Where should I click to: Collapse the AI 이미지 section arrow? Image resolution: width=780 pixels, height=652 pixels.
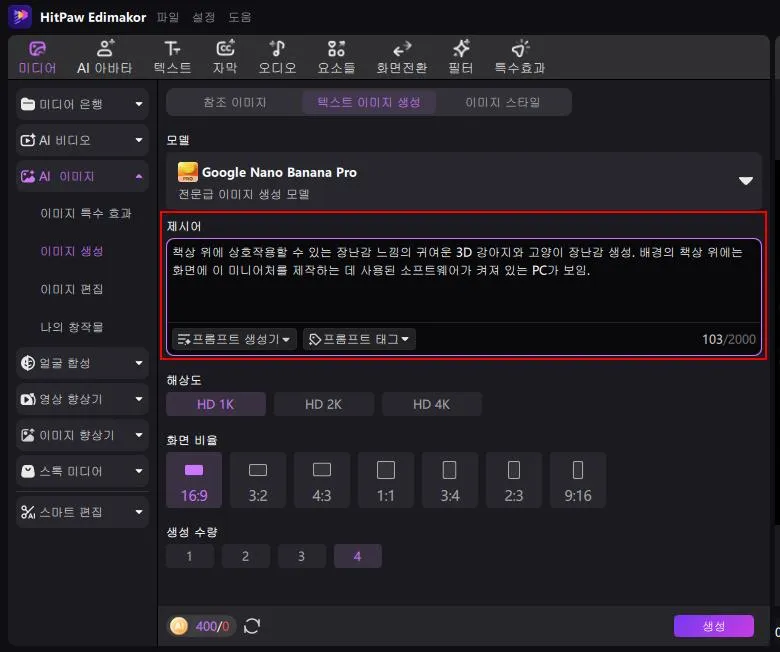[139, 176]
